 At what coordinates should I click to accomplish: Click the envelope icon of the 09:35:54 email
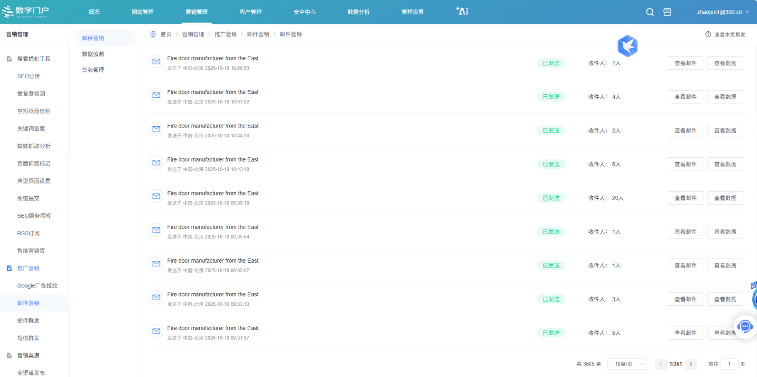(156, 230)
